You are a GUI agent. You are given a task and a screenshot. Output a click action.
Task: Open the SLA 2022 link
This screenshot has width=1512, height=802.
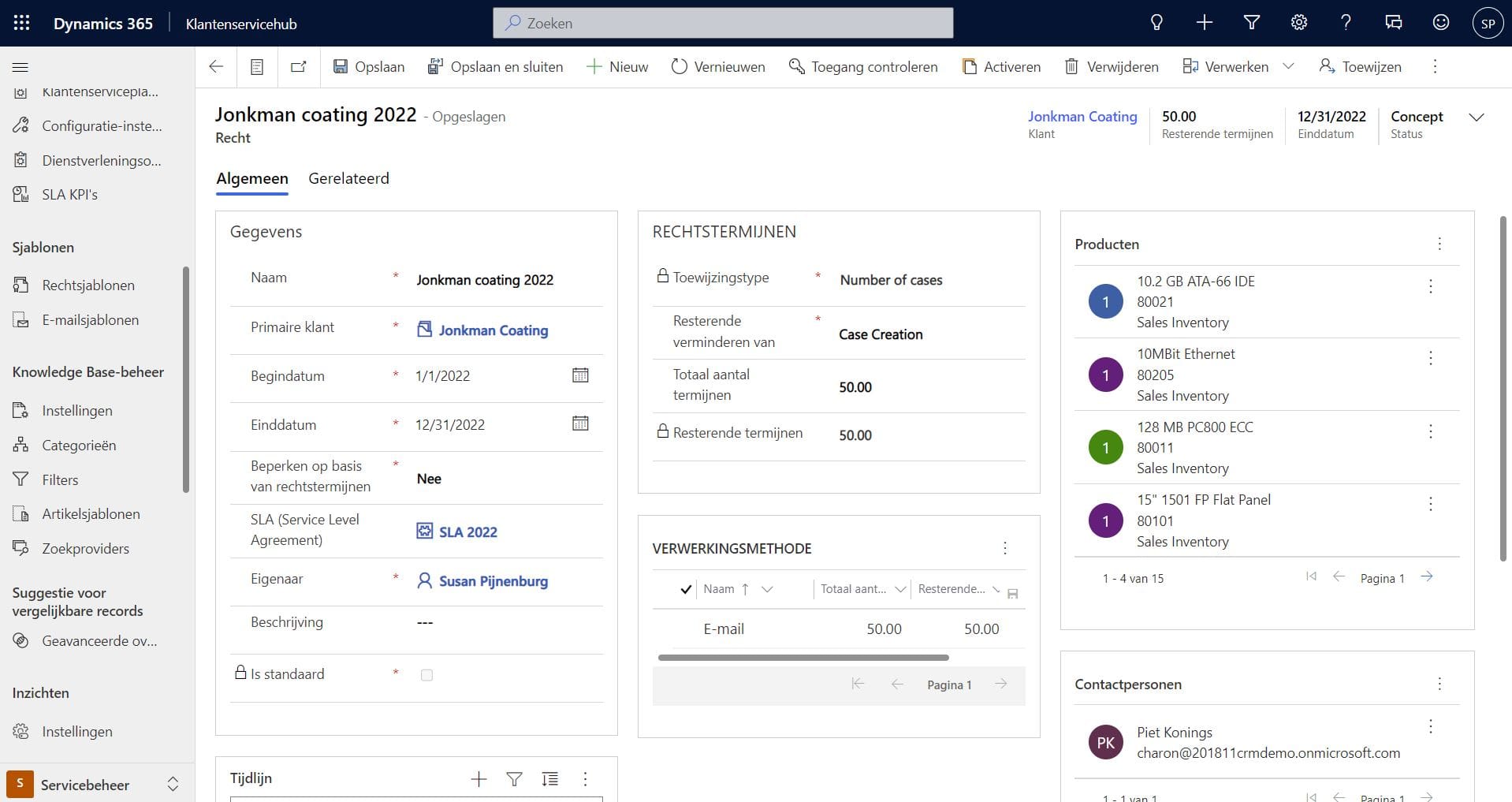(467, 532)
